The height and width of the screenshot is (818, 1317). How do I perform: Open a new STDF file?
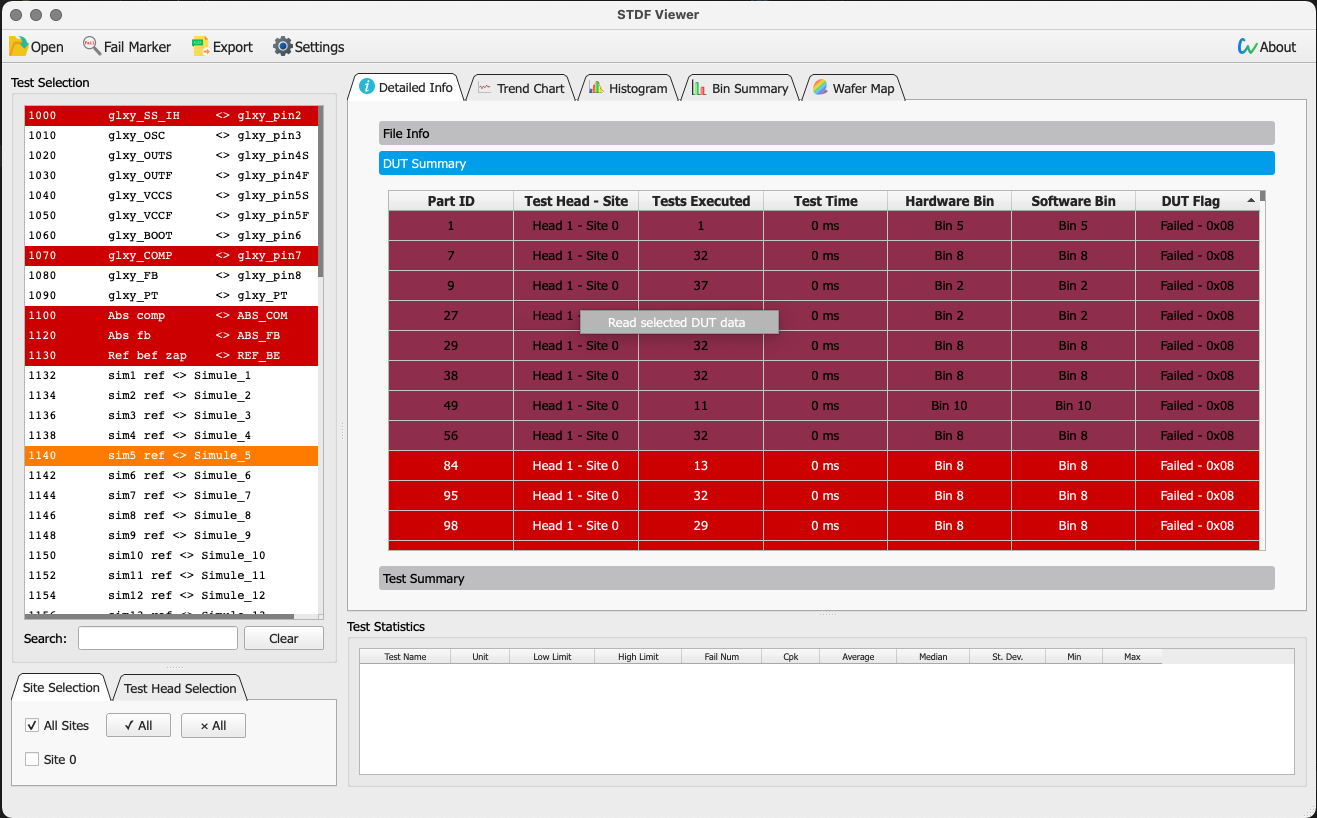click(36, 46)
